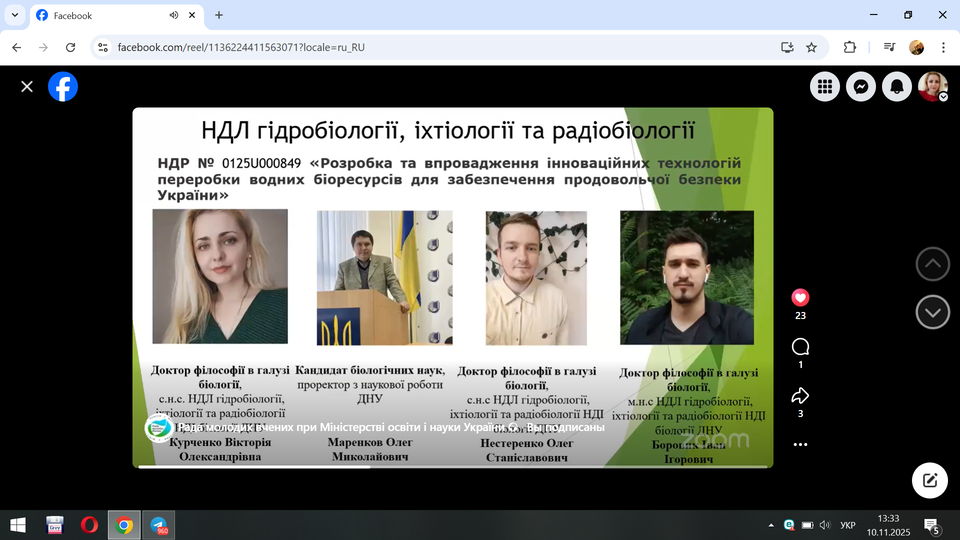Share this reel

[800, 395]
